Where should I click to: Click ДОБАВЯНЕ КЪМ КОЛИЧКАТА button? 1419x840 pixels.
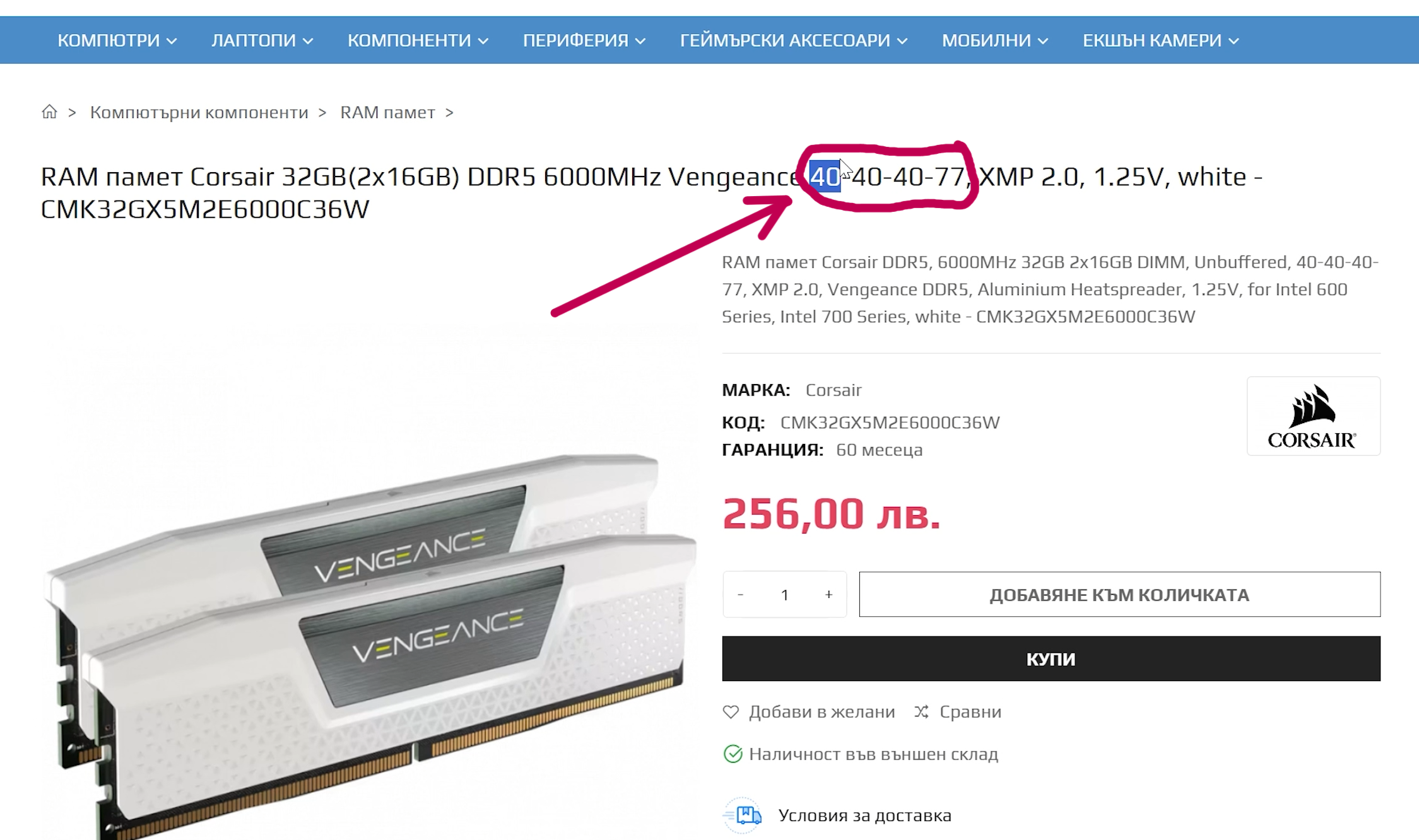(x=1120, y=595)
